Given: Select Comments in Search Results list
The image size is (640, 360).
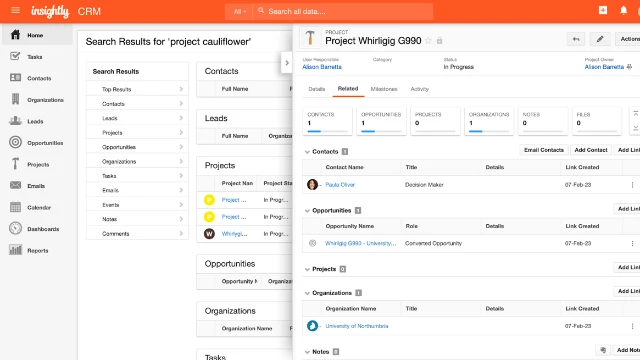Looking at the screenshot, I should (137, 234).
